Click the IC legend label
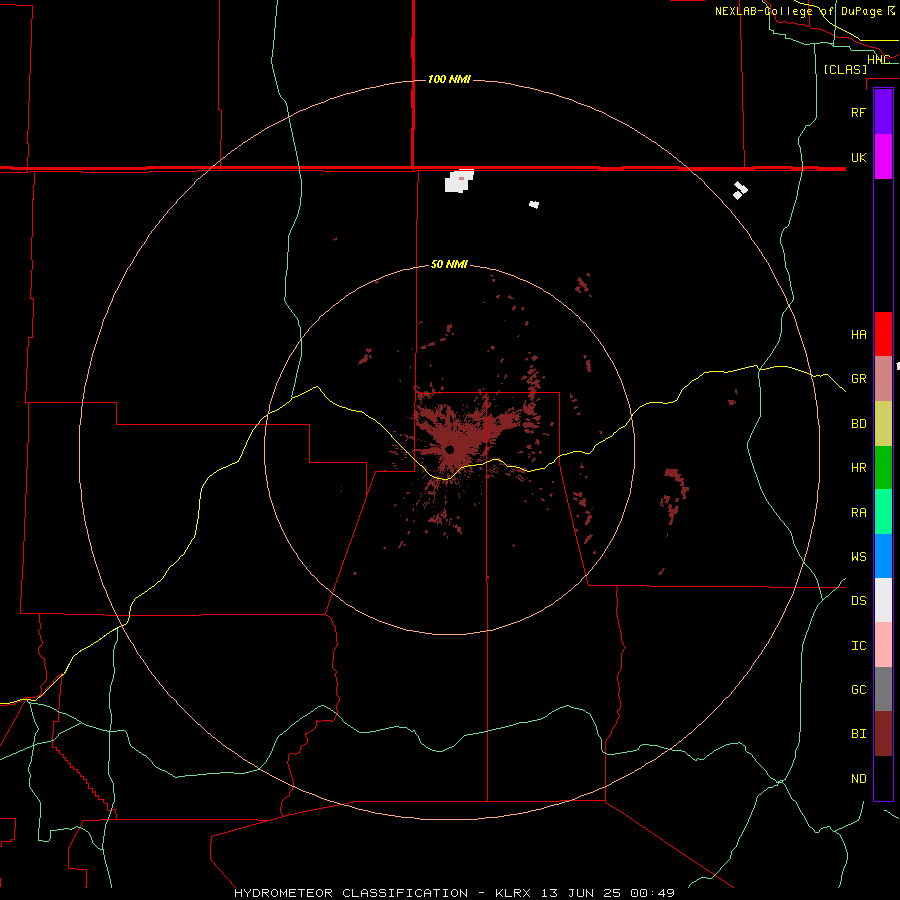The width and height of the screenshot is (900, 900). (x=858, y=646)
